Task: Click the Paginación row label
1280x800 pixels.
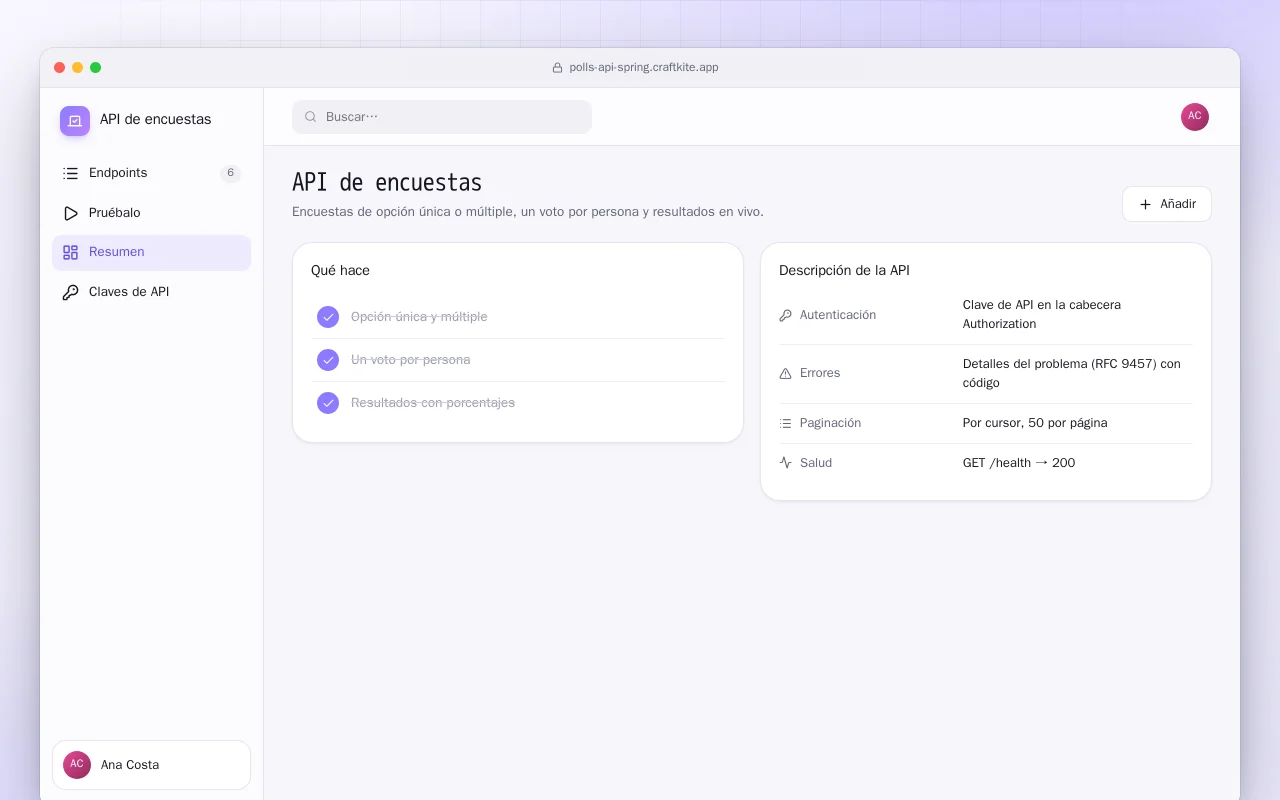Action: point(830,423)
